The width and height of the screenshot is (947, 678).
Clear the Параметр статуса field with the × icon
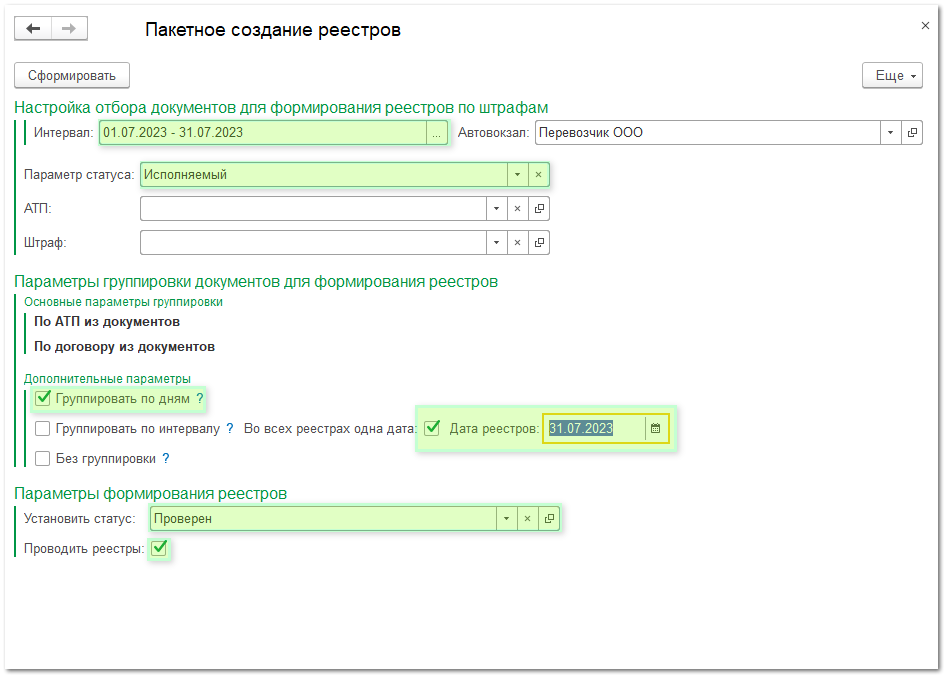click(539, 174)
